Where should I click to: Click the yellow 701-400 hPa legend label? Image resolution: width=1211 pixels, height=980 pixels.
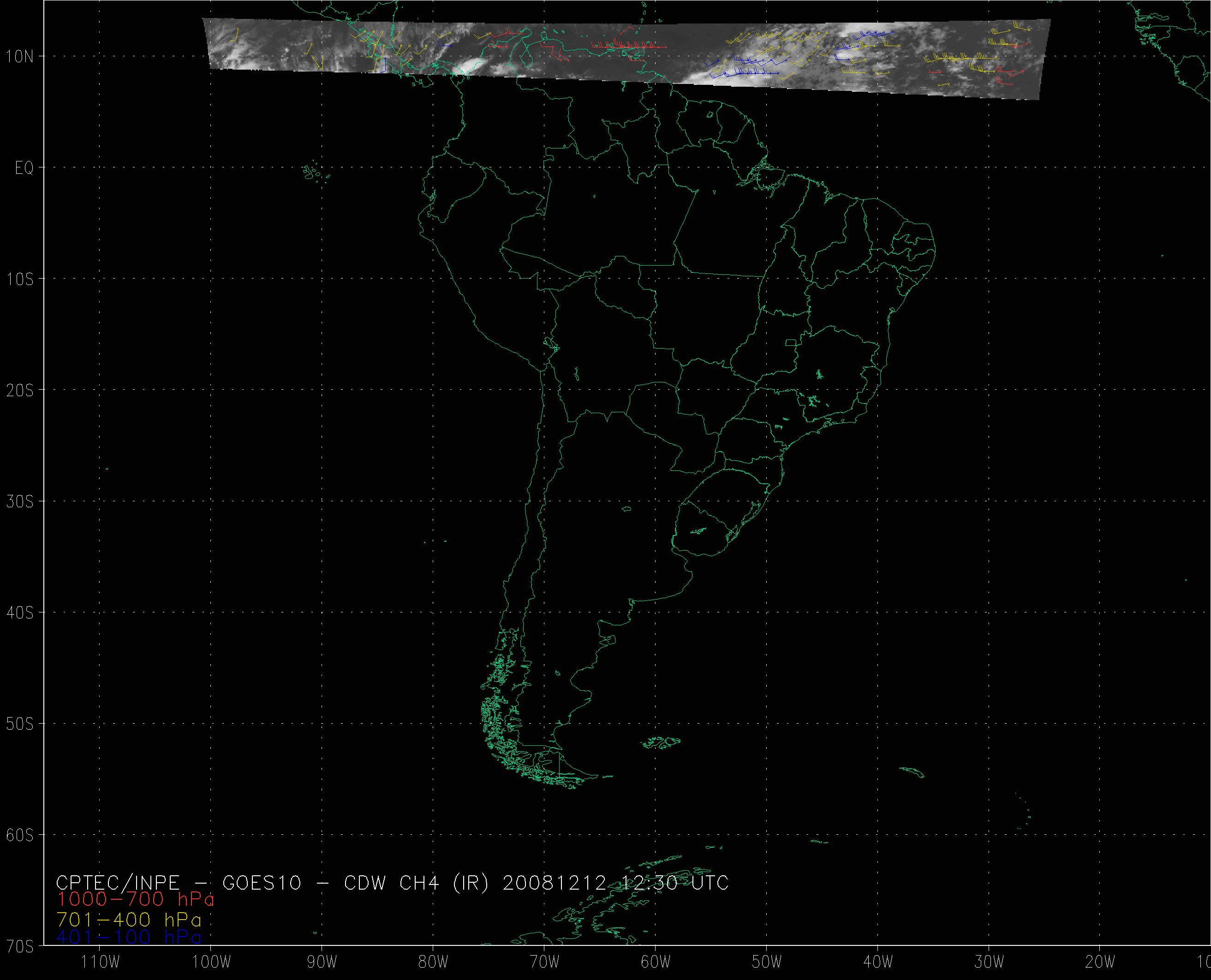coord(129,920)
